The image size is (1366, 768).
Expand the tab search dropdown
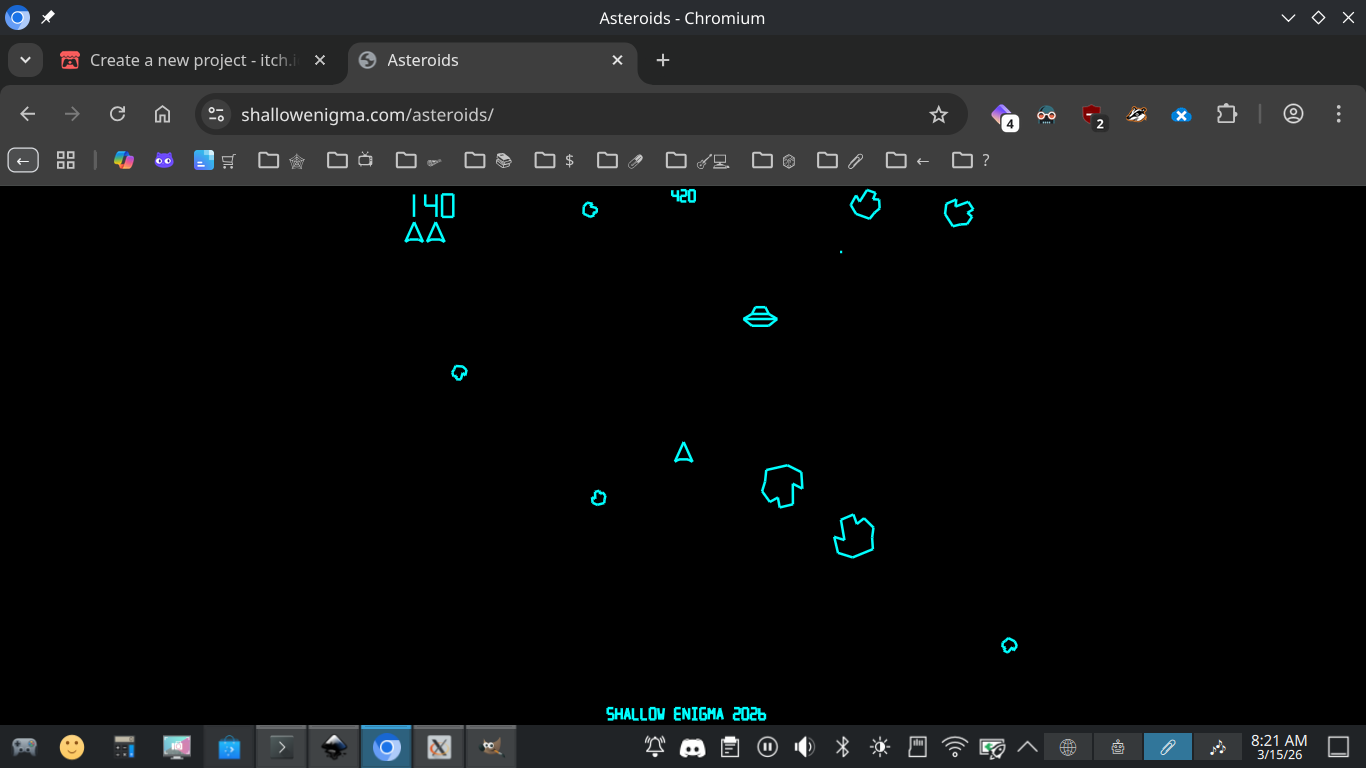pyautogui.click(x=25, y=60)
